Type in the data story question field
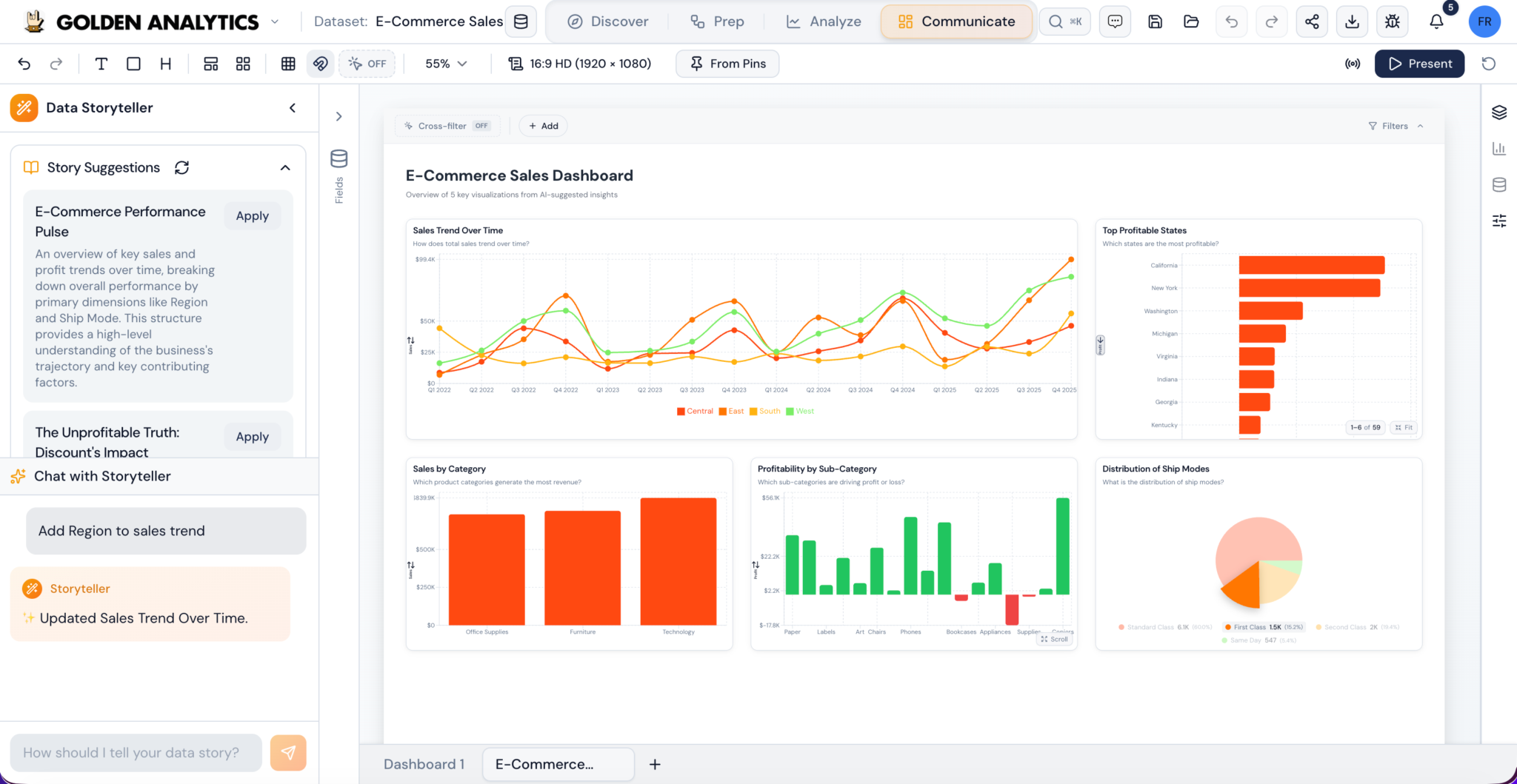Screen dimensions: 1517x784 [136, 752]
